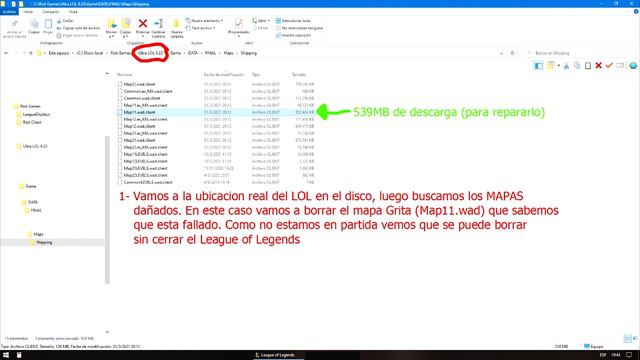Open the address bar history dropdown
This screenshot has width=640, height=360.
(501, 53)
